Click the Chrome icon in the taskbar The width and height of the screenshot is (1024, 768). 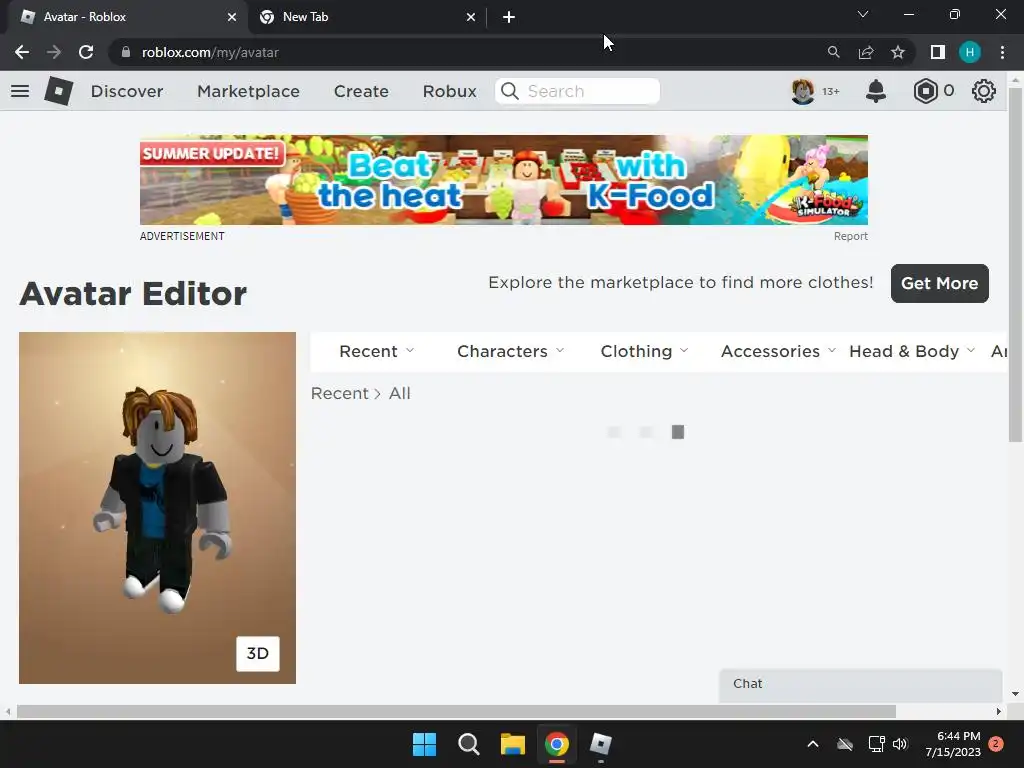pos(557,744)
